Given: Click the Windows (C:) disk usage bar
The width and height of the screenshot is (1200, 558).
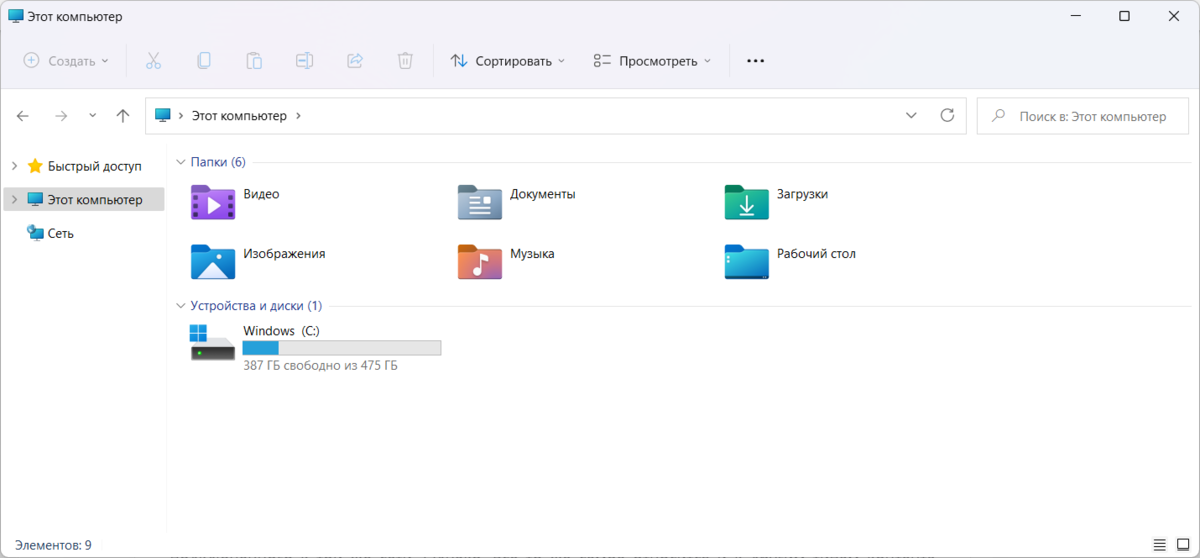Looking at the screenshot, I should point(342,348).
